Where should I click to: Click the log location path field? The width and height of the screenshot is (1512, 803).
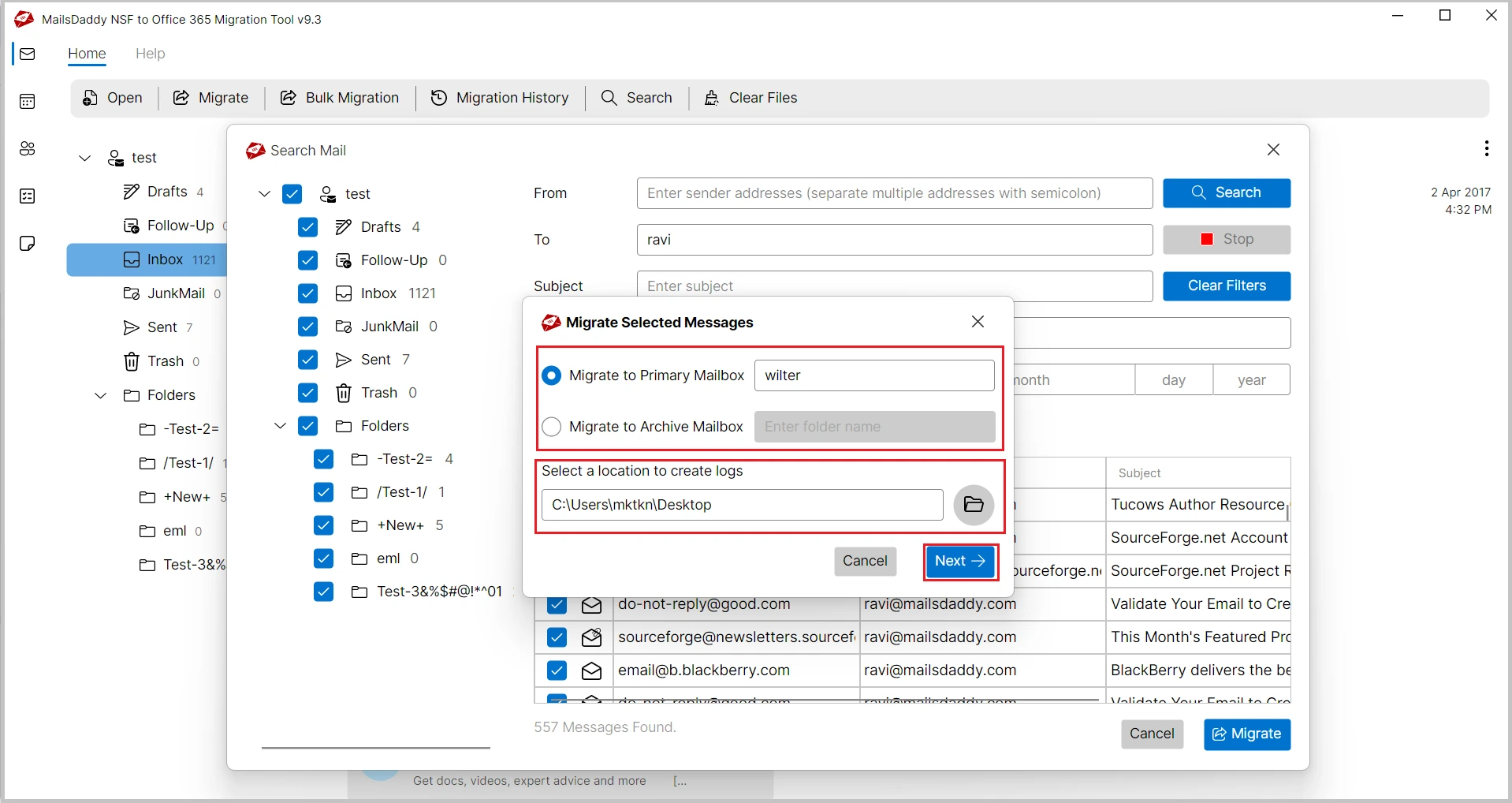pyautogui.click(x=742, y=505)
